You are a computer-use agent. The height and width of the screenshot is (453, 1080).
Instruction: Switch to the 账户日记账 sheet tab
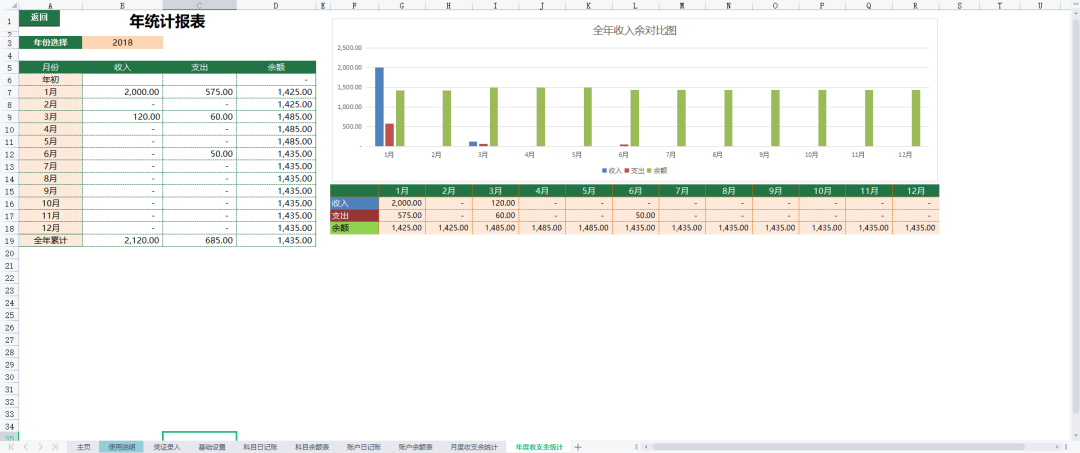click(x=364, y=447)
